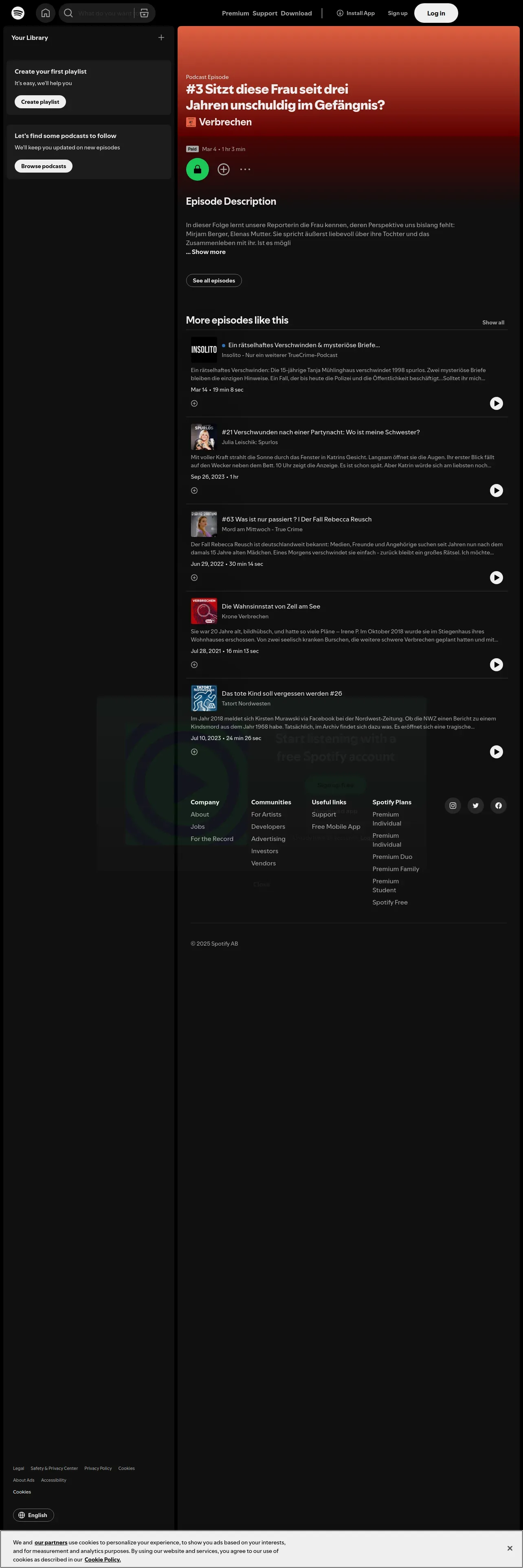Open the Mord am Mittwoch cover thumbnail

(x=204, y=524)
